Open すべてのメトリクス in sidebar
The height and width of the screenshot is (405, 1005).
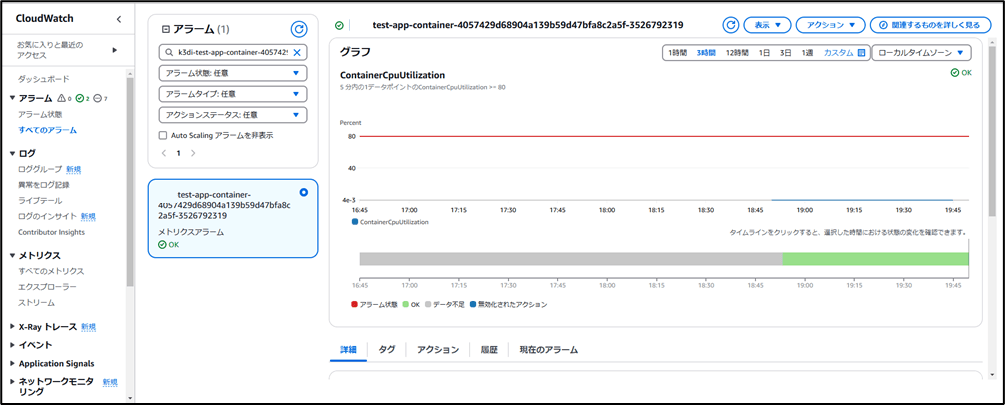[x=51, y=272]
